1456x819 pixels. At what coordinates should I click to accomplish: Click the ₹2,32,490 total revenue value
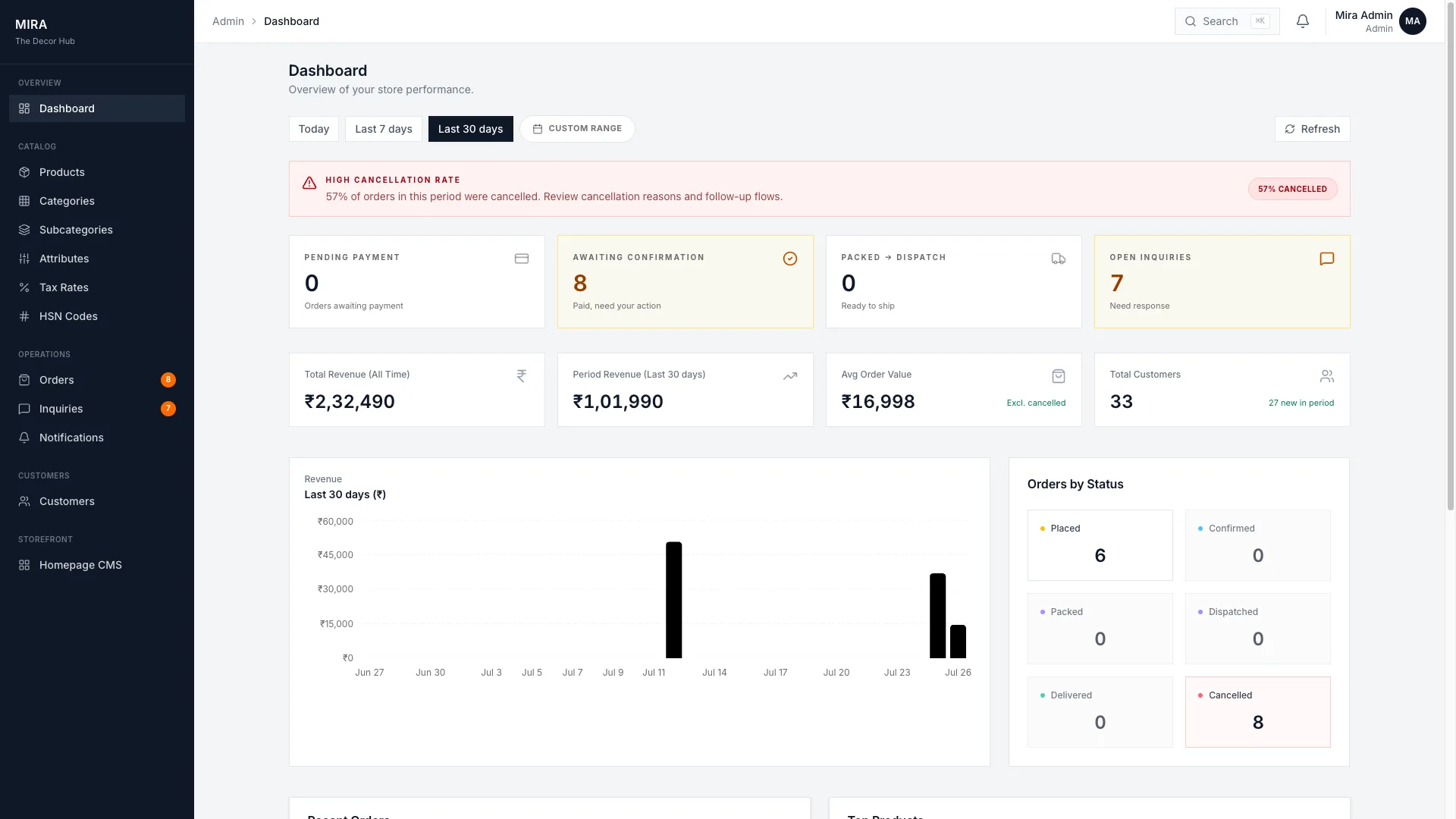(x=350, y=401)
